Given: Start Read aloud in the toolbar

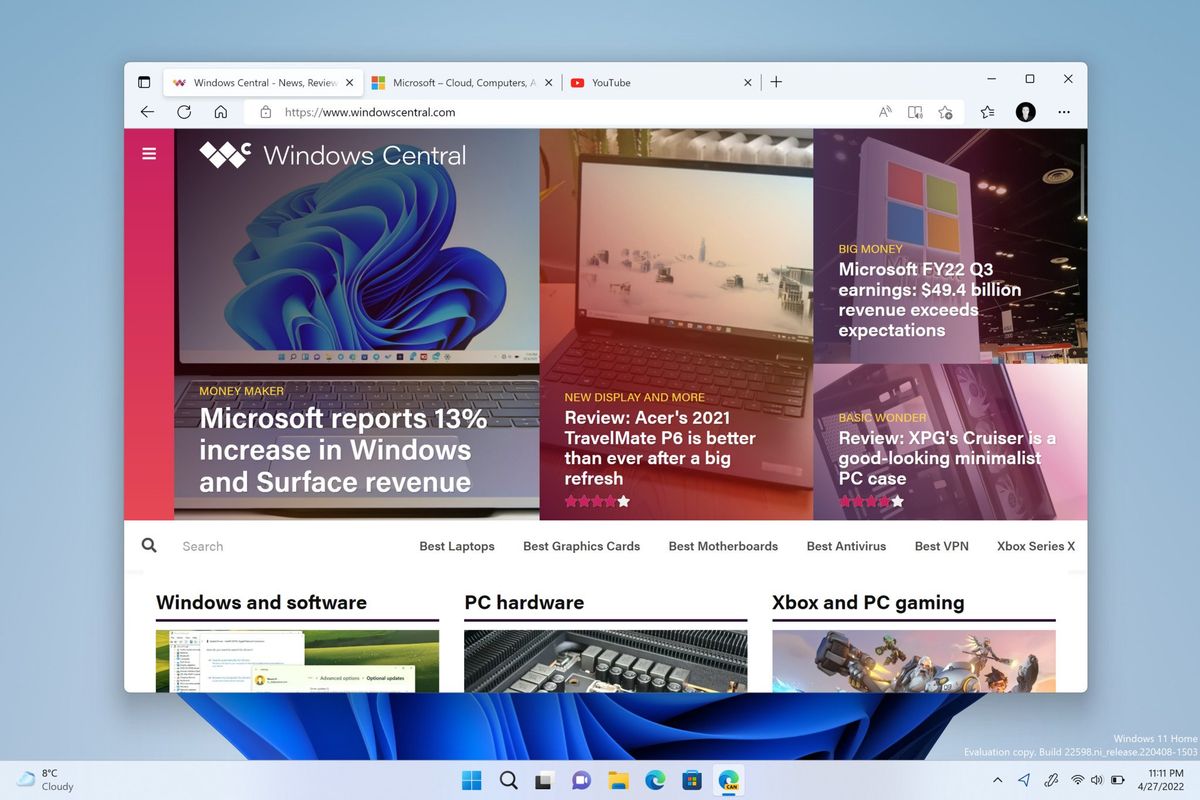Looking at the screenshot, I should coord(885,112).
